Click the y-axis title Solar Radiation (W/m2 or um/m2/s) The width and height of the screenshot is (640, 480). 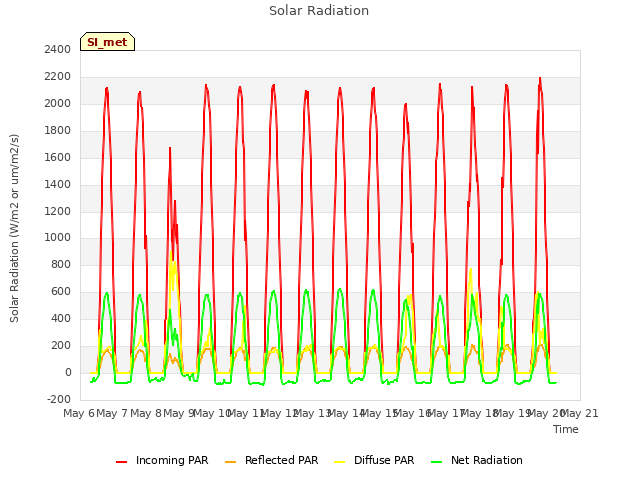click(14, 228)
